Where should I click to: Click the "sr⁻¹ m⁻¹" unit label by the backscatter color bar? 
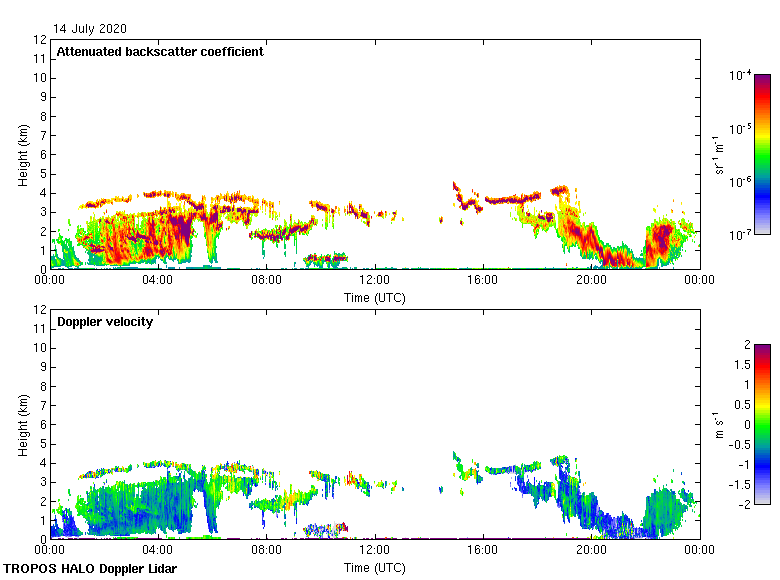(x=719, y=154)
